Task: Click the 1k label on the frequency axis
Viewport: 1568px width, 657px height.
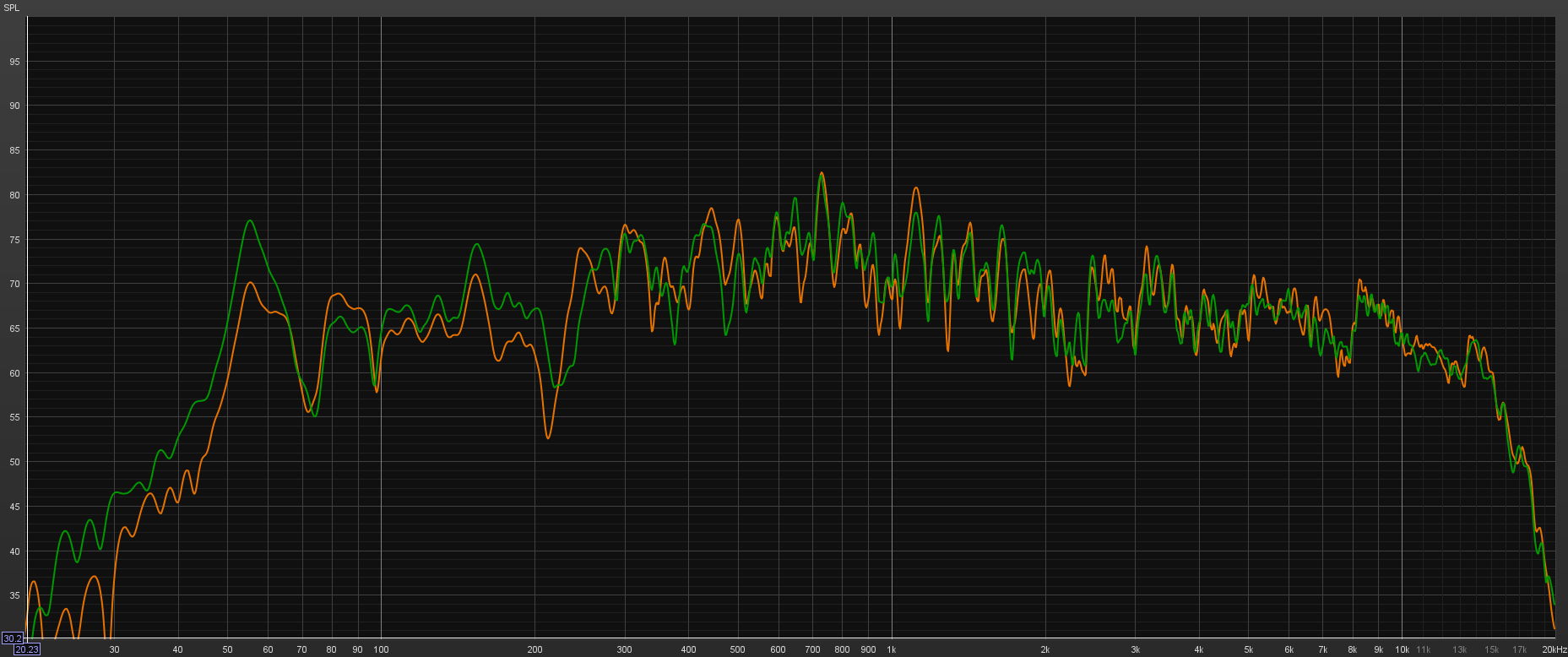Action: click(892, 649)
